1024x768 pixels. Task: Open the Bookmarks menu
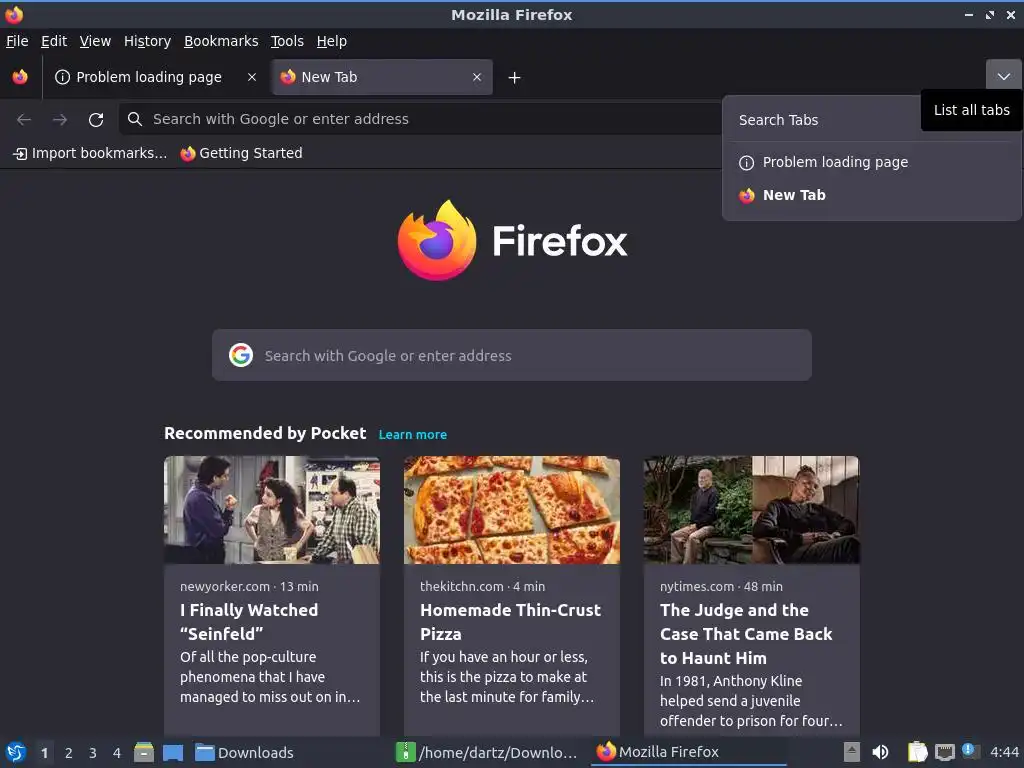coord(221,41)
